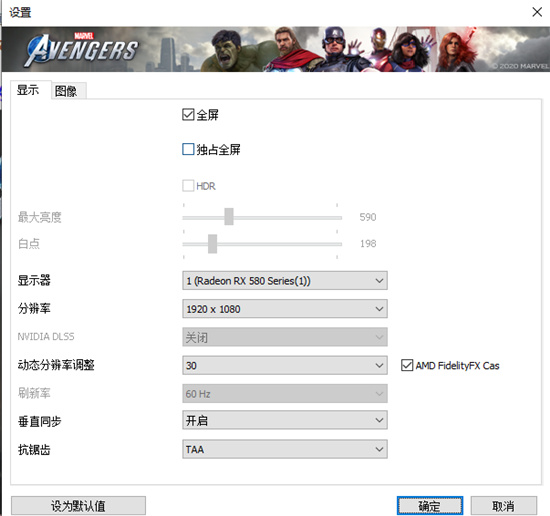550x516 pixels.
Task: Click the 显示器 label
Action: coord(34,280)
